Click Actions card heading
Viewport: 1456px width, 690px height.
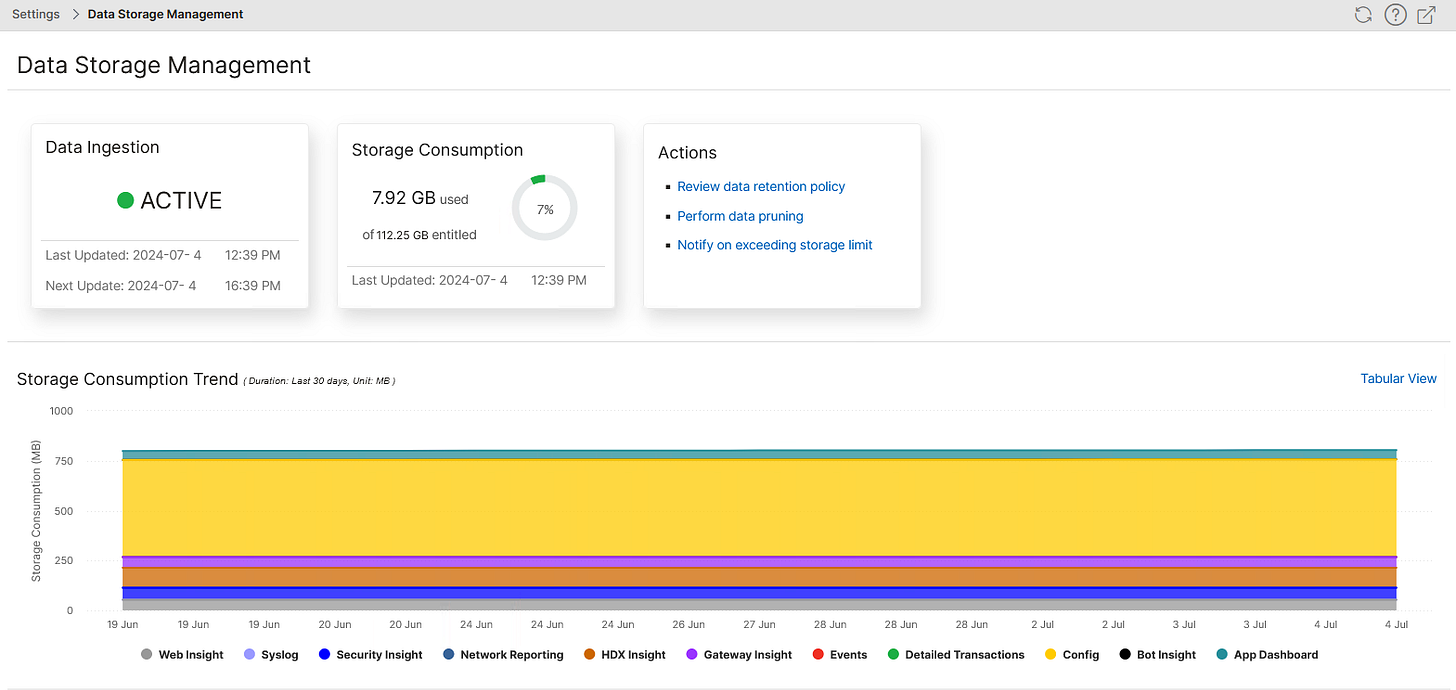click(687, 153)
